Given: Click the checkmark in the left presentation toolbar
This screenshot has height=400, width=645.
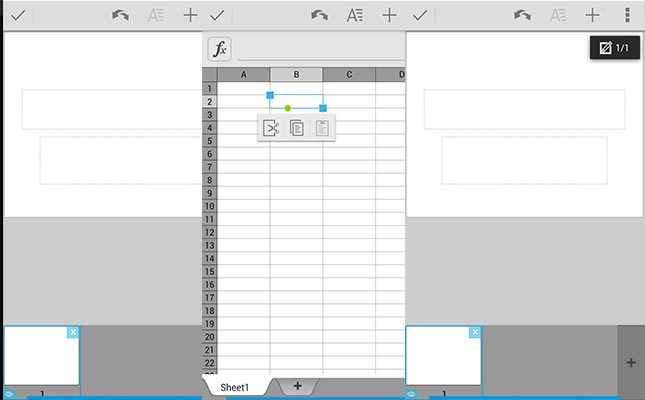Looking at the screenshot, I should 17,15.
